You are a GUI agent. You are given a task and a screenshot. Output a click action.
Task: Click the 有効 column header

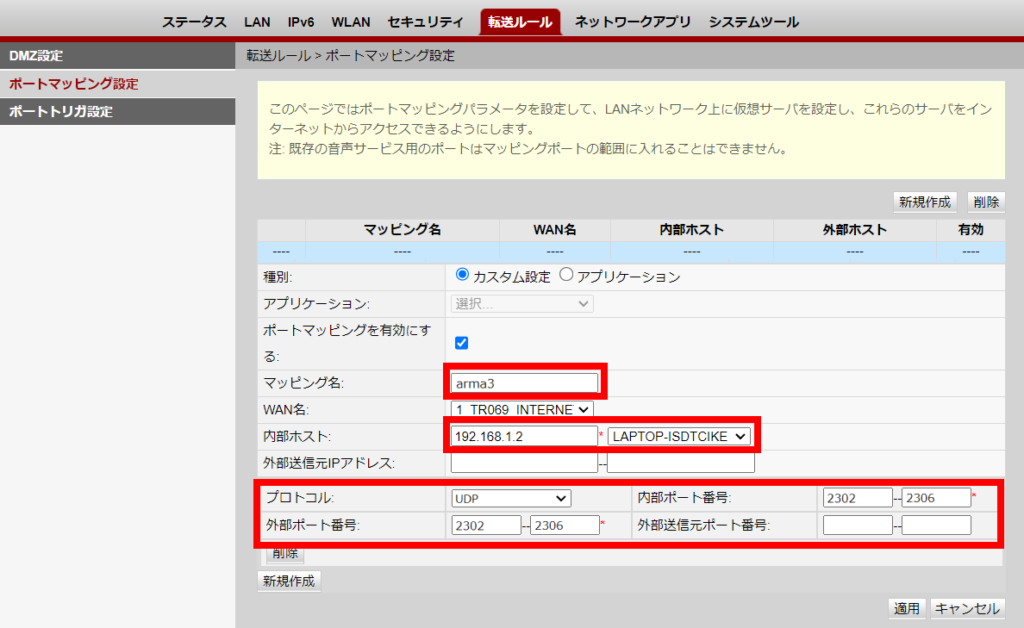pos(970,230)
